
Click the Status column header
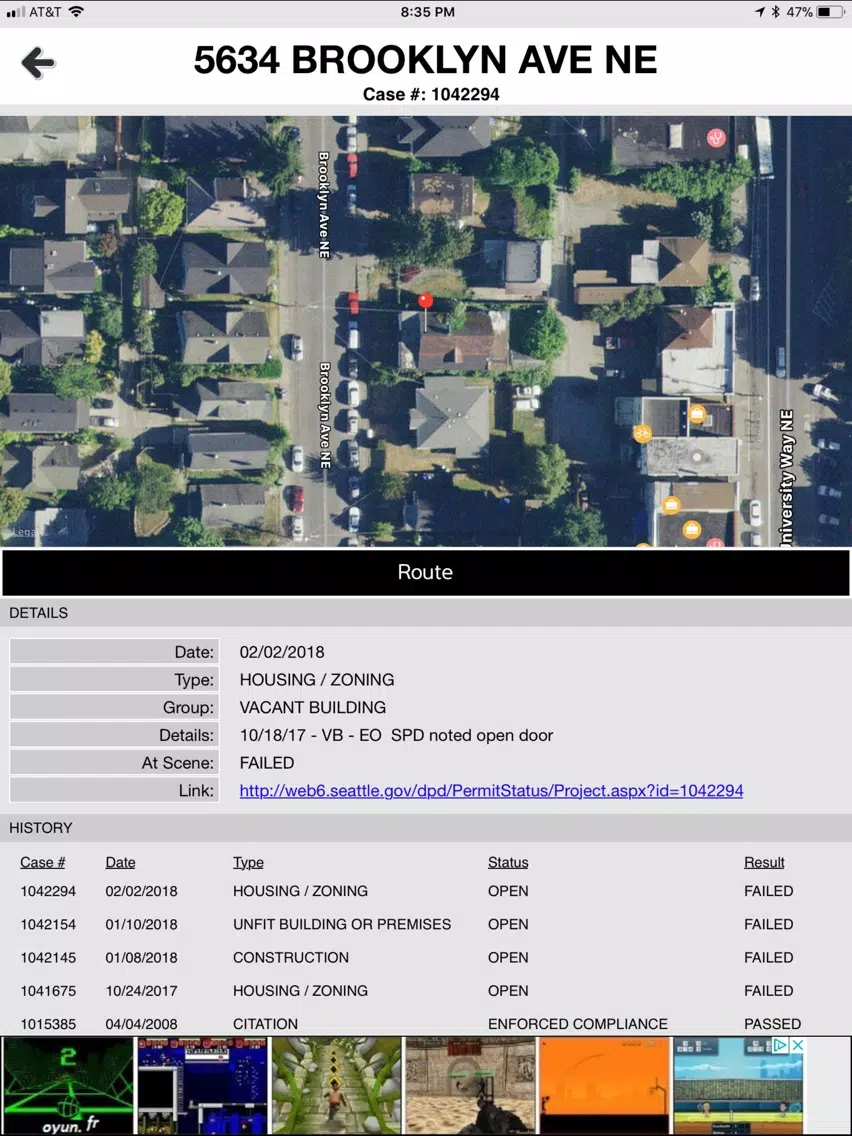click(508, 862)
